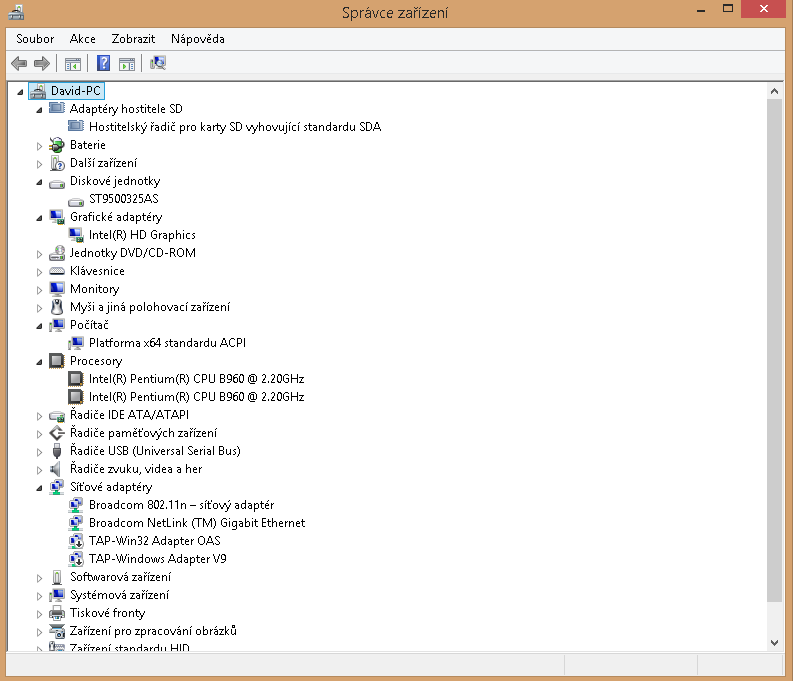Click the Intel(R) HD Graphics display icon

tap(76, 235)
